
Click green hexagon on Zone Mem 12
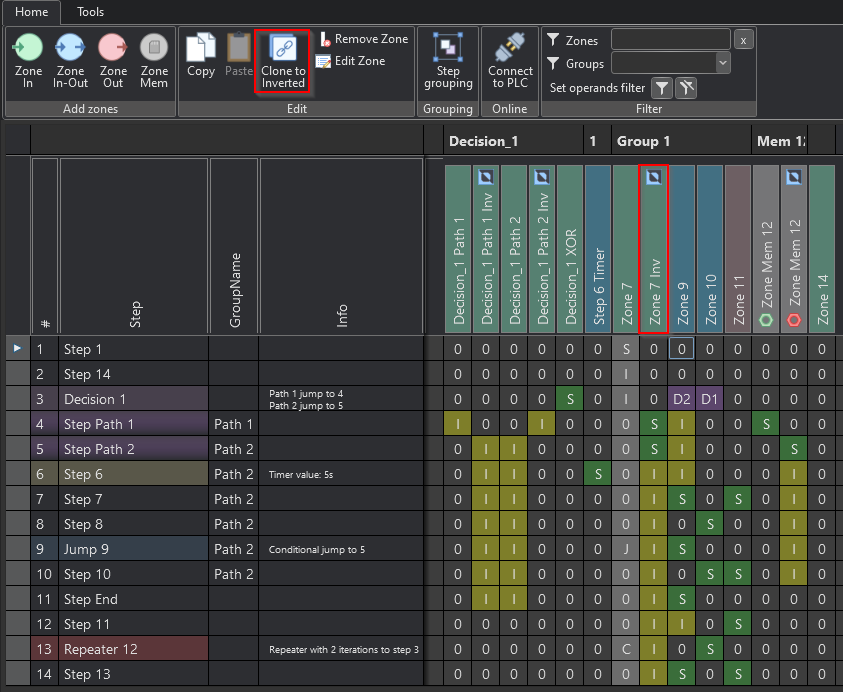[x=766, y=320]
